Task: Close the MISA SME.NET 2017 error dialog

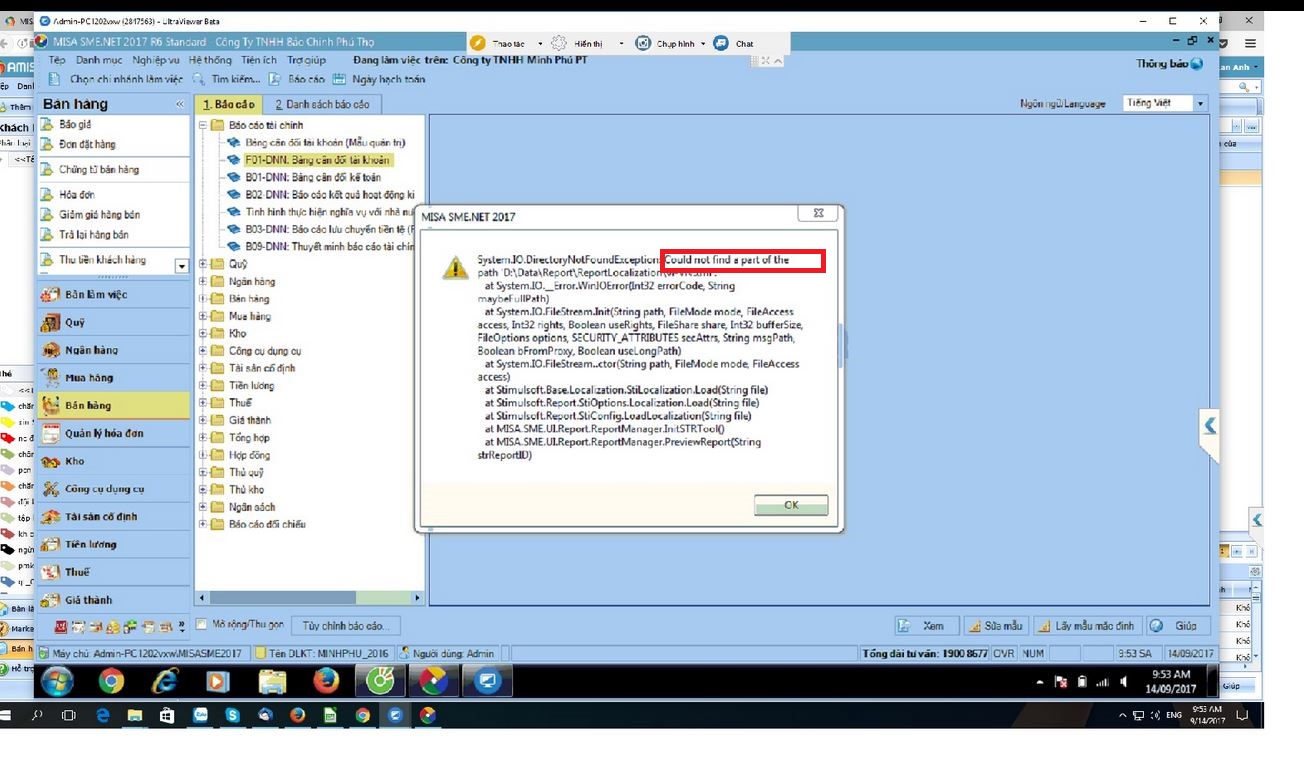Action: click(817, 213)
